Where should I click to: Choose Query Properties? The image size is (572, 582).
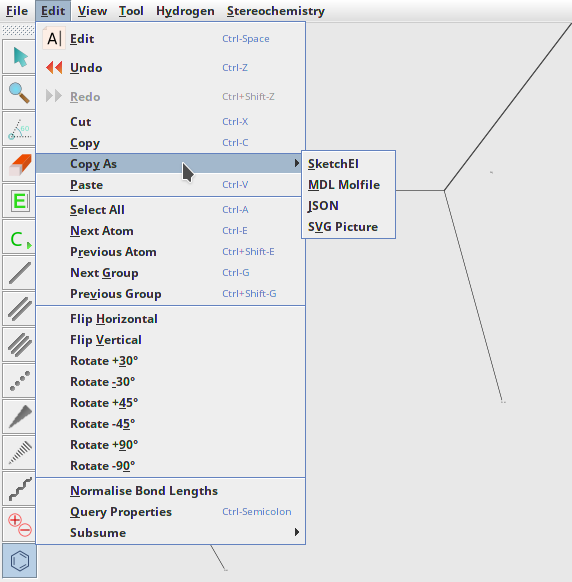(x=171, y=511)
